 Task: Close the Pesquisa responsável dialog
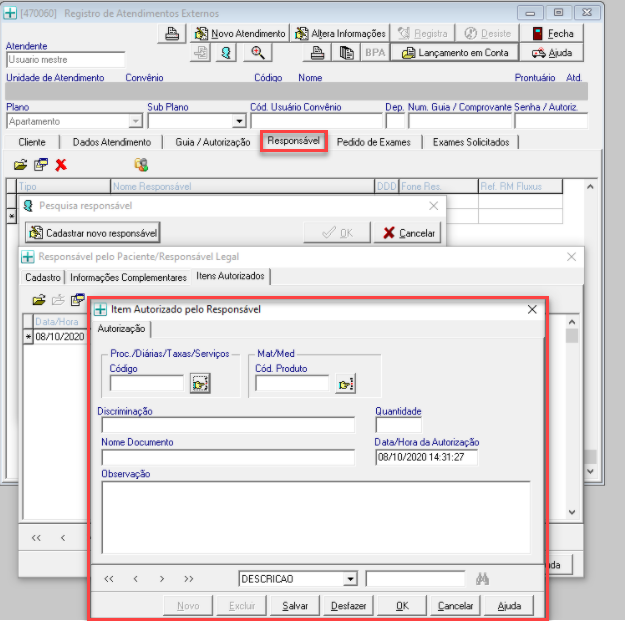[x=434, y=206]
